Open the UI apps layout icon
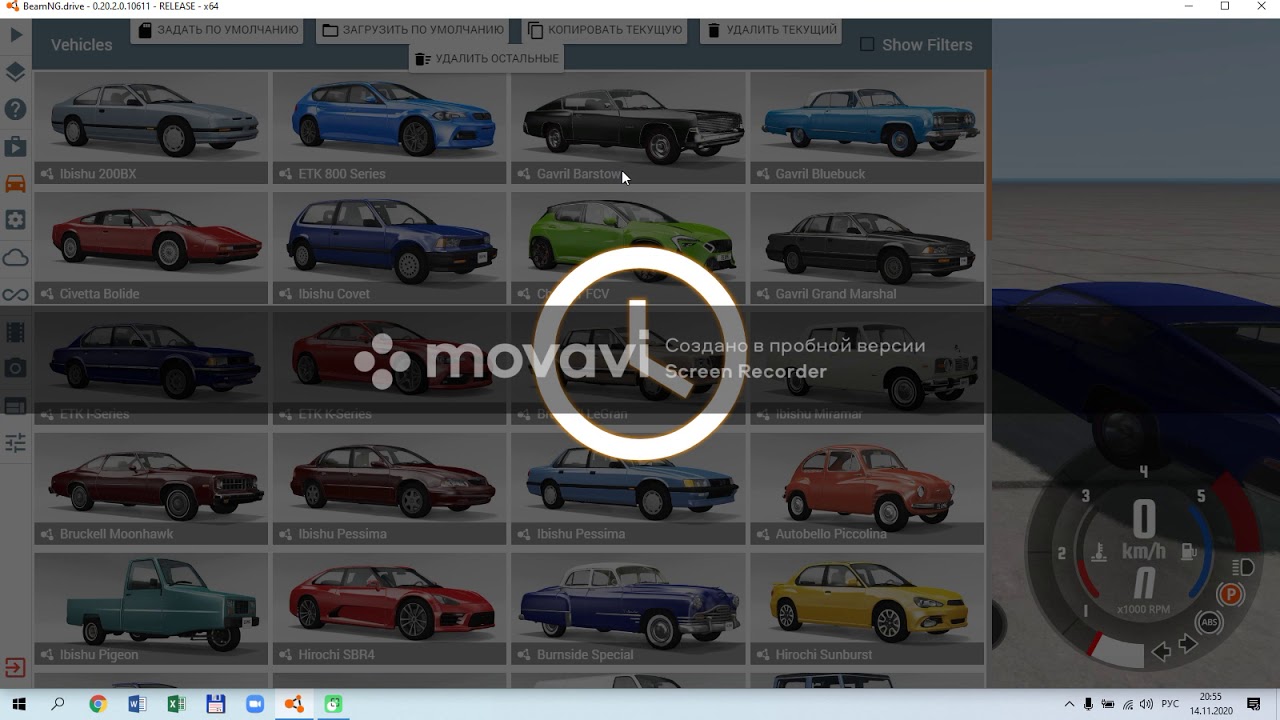The image size is (1280, 720). coord(16,406)
